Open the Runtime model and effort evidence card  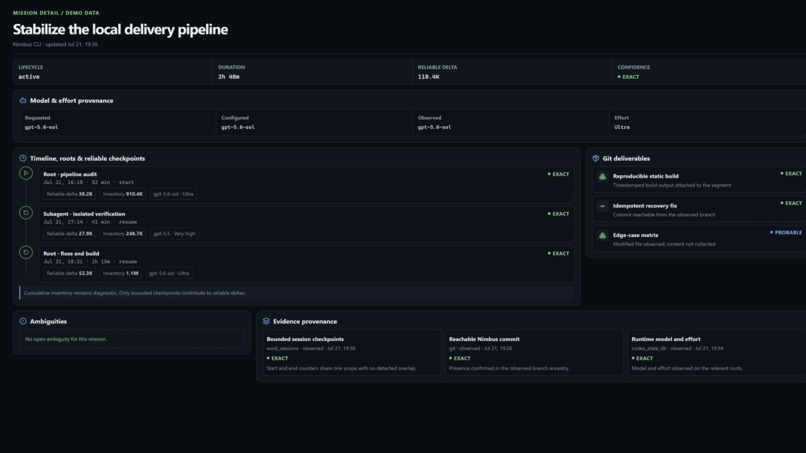coord(717,353)
